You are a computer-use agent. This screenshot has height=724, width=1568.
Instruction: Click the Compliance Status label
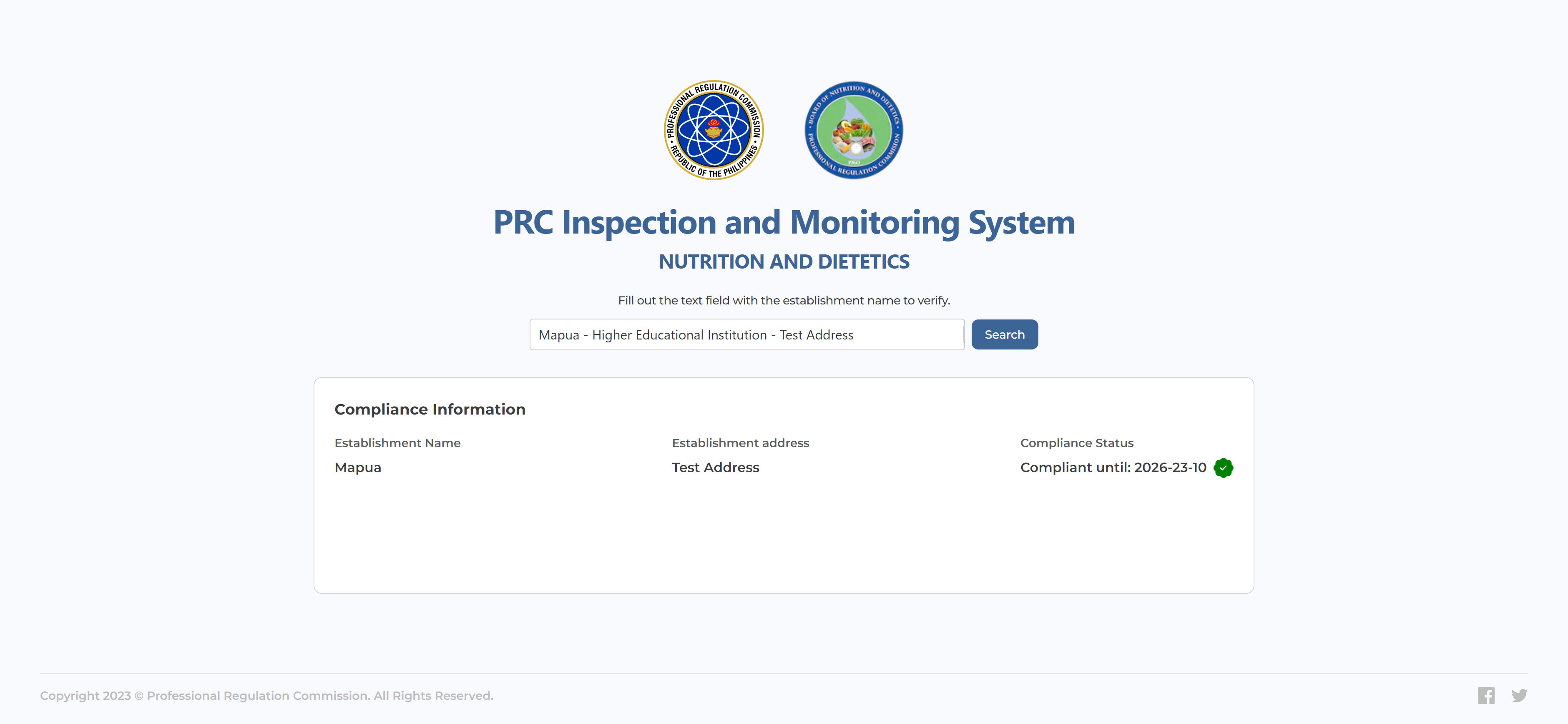point(1077,443)
